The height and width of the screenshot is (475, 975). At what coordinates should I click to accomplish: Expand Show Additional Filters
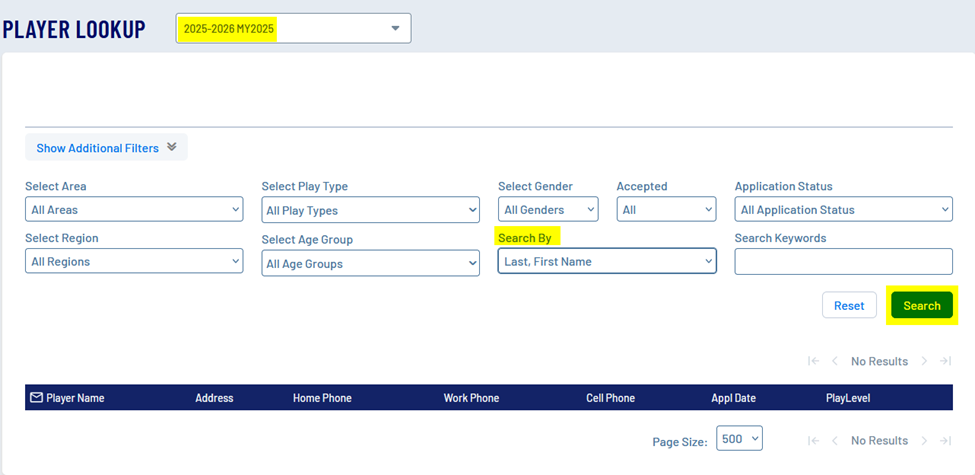106,148
